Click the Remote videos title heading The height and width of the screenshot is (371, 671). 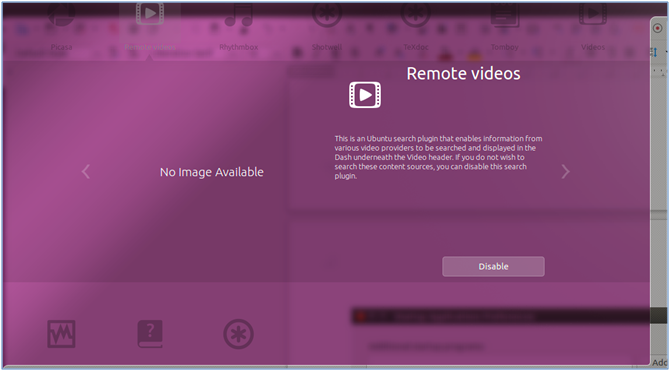click(463, 74)
